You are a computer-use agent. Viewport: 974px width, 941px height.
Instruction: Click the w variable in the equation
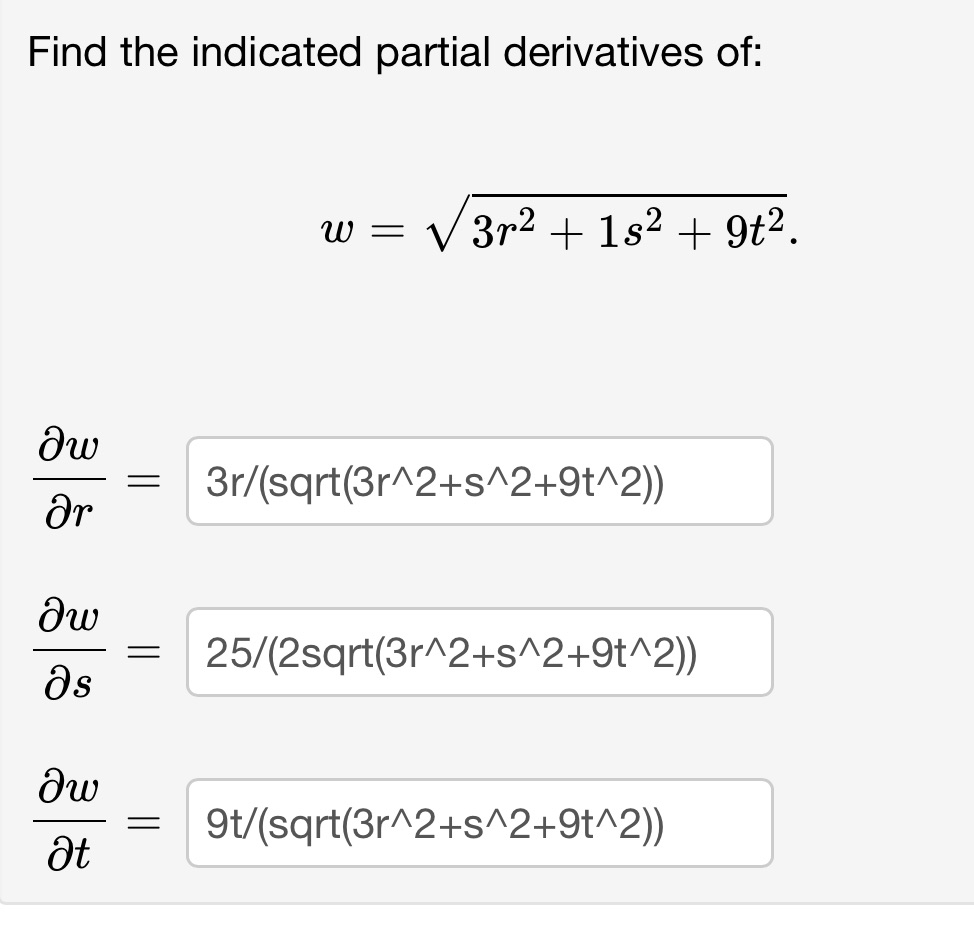337,230
